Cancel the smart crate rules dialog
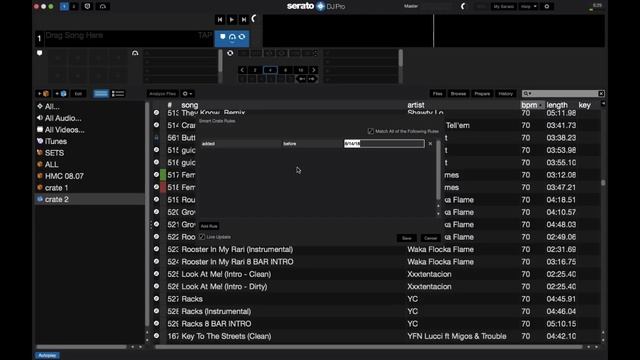Screen dimensions: 640x360 (x=430, y=238)
